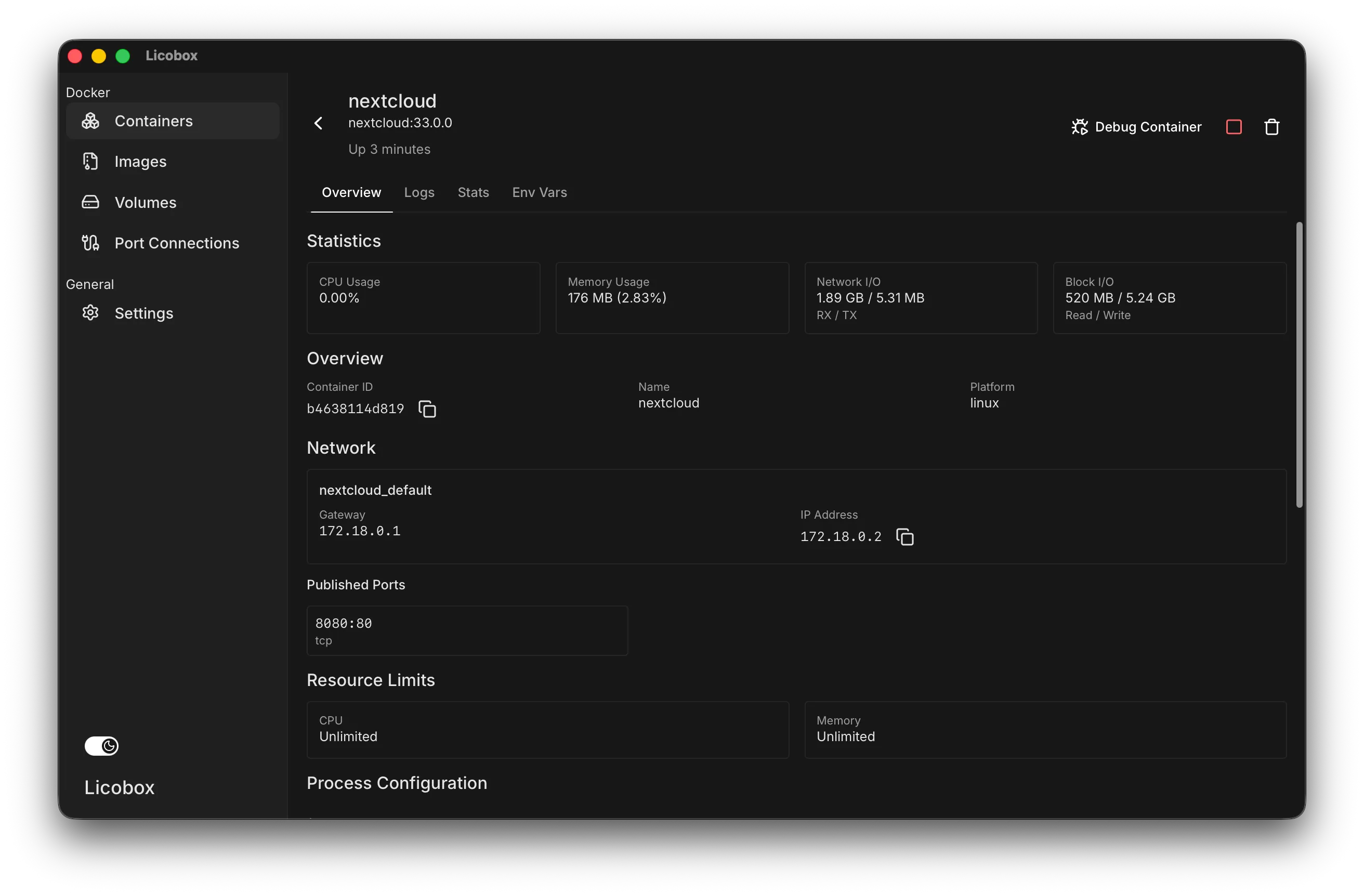Copy the IP address 172.18.0.2
Viewport: 1364px width, 896px height.
pyautogui.click(x=904, y=537)
